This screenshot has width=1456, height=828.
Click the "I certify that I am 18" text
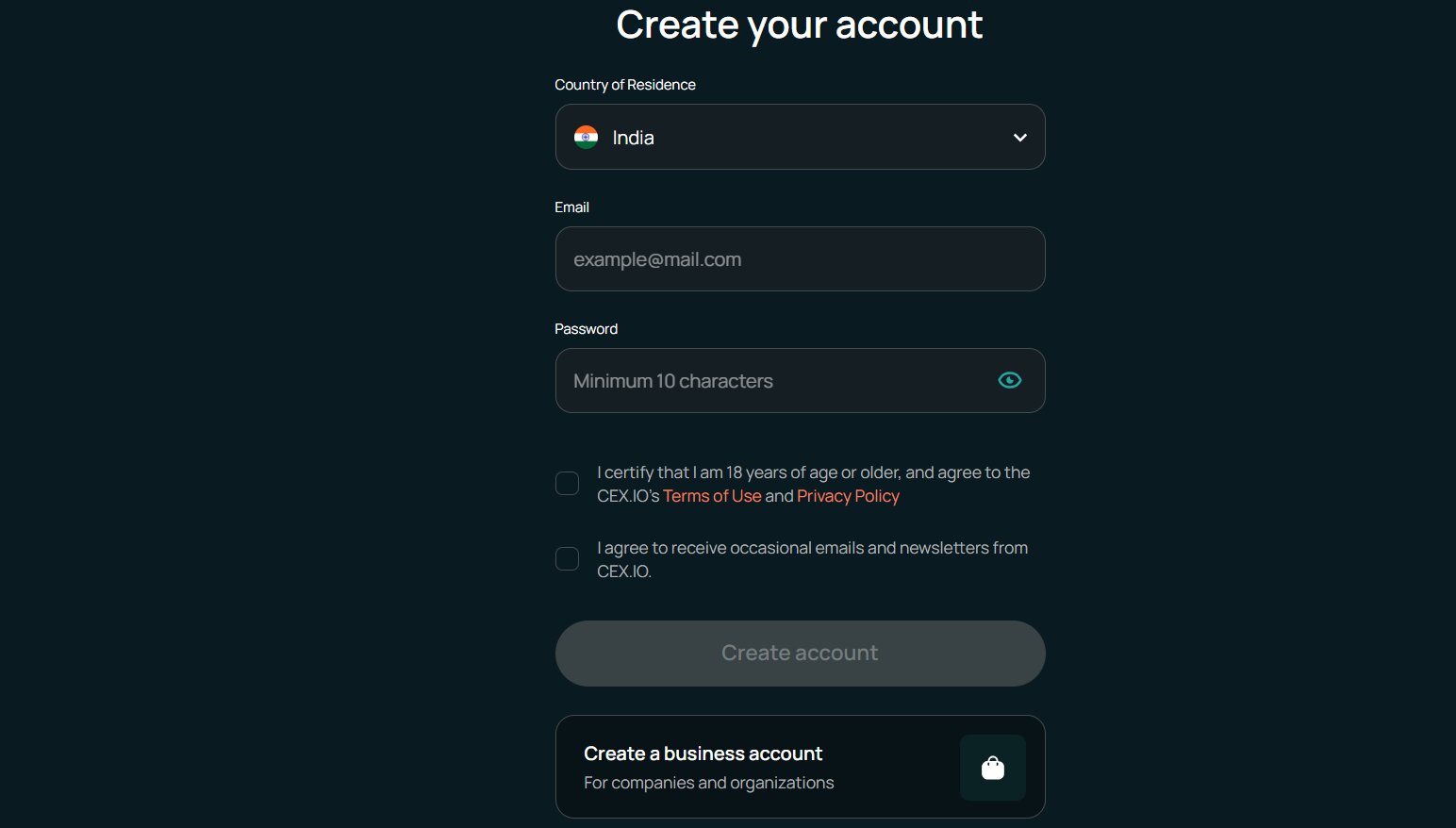(x=813, y=472)
